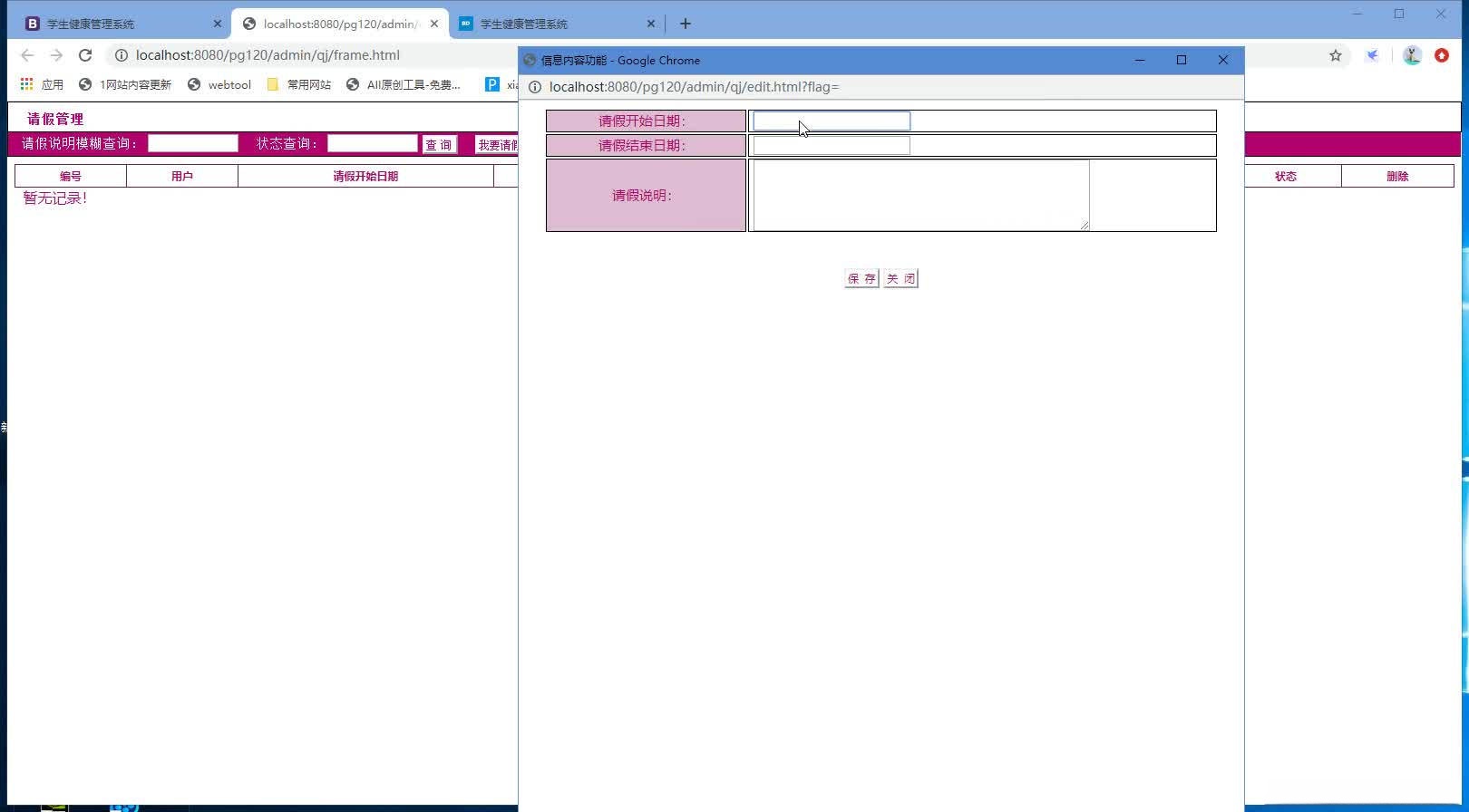This screenshot has width=1469, height=812.
Task: Select the 暂无记录! message text
Action: click(x=55, y=198)
